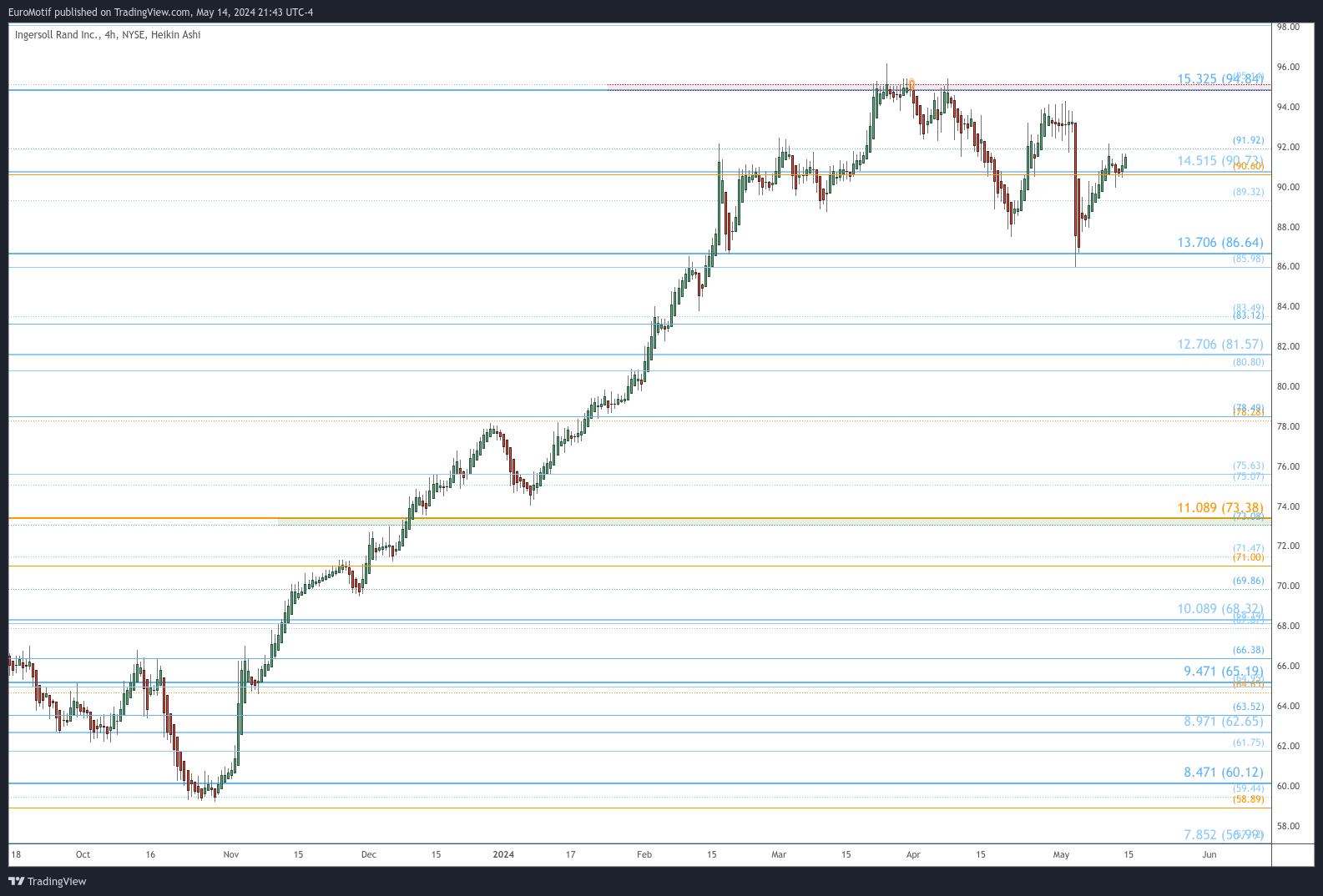Viewport: 1323px width, 896px height.
Task: Click the 18 date label on the time axis
Action: (x=16, y=854)
